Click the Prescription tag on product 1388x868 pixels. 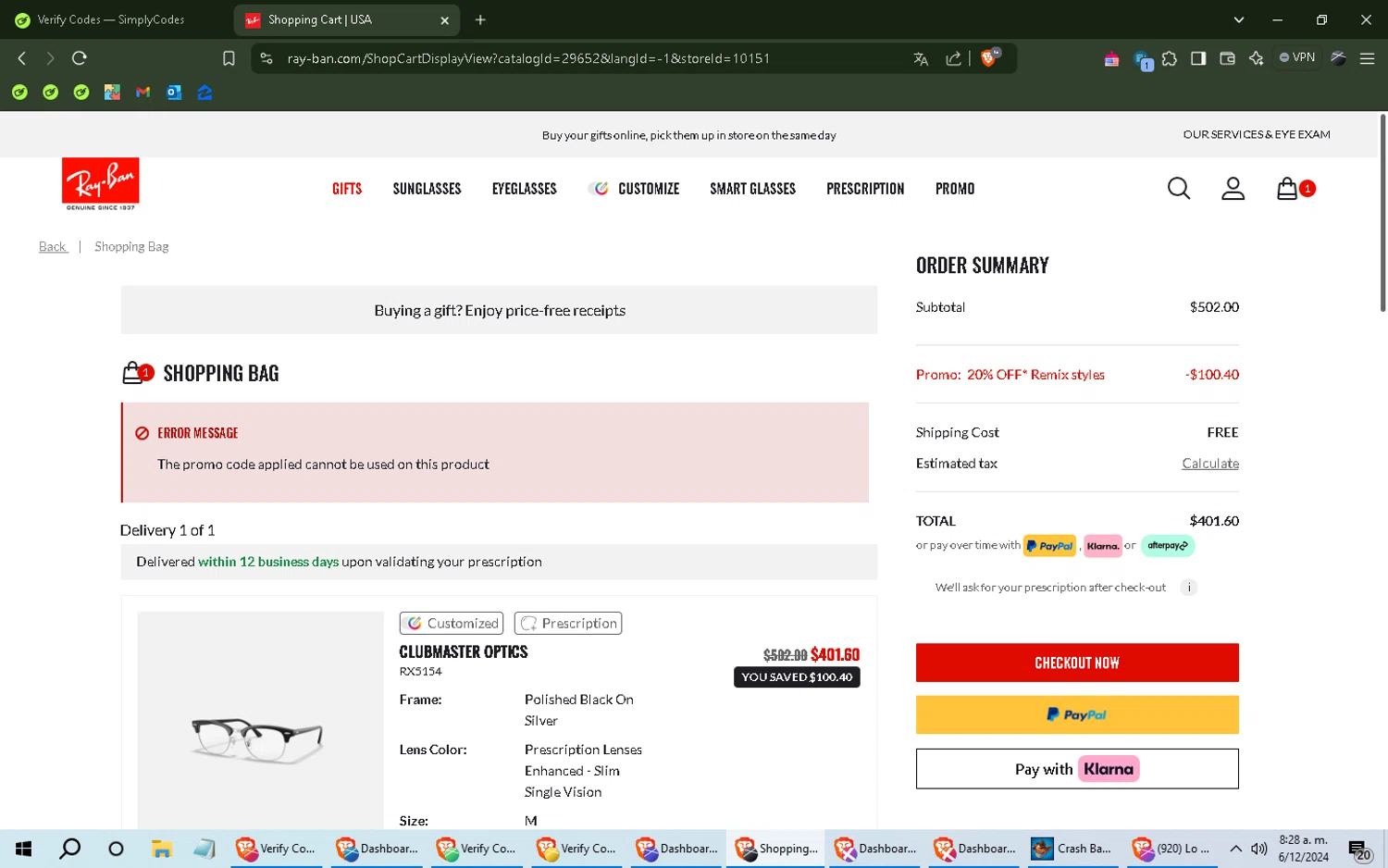tap(568, 624)
